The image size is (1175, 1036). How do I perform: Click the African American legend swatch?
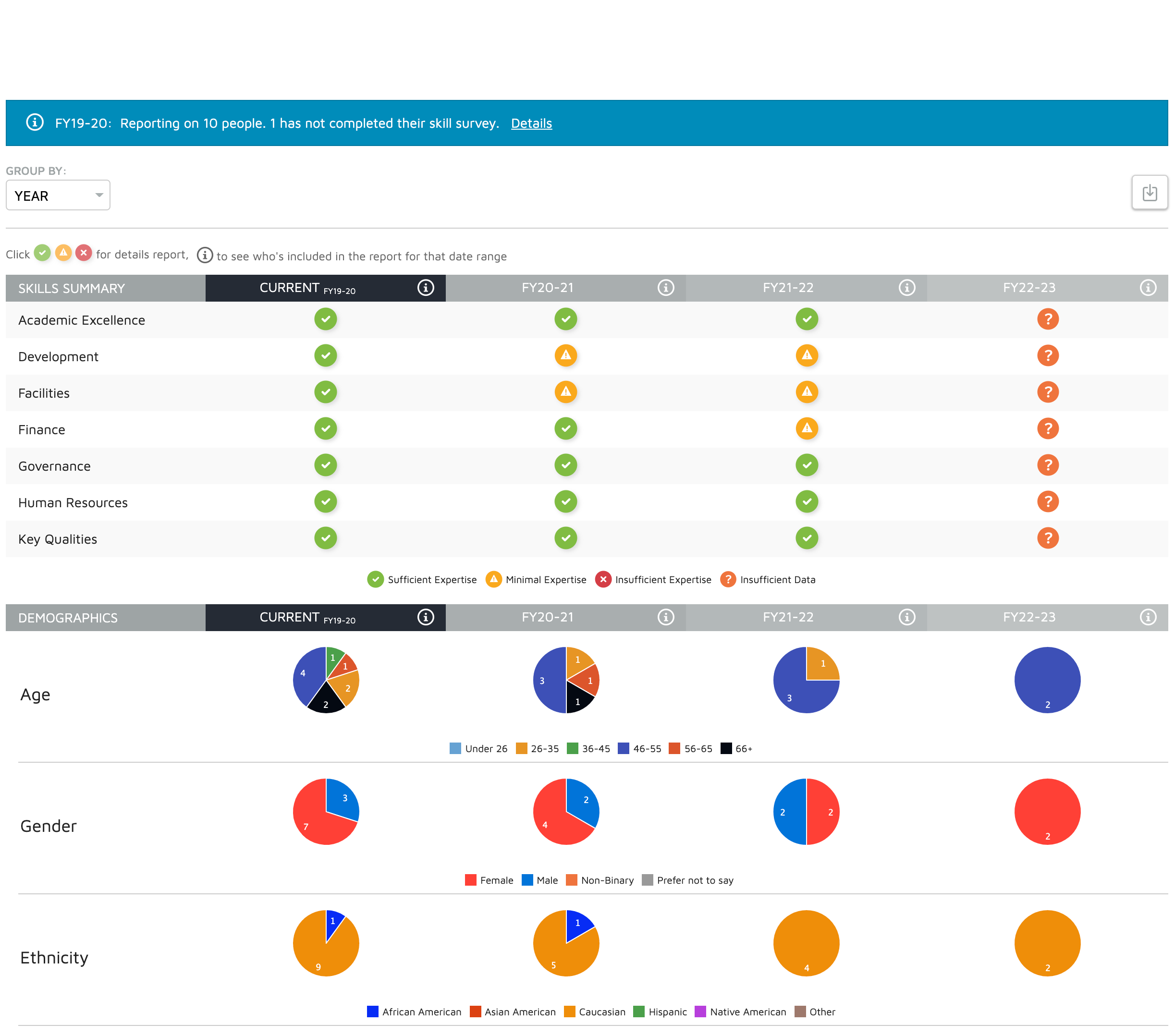[x=372, y=1012]
